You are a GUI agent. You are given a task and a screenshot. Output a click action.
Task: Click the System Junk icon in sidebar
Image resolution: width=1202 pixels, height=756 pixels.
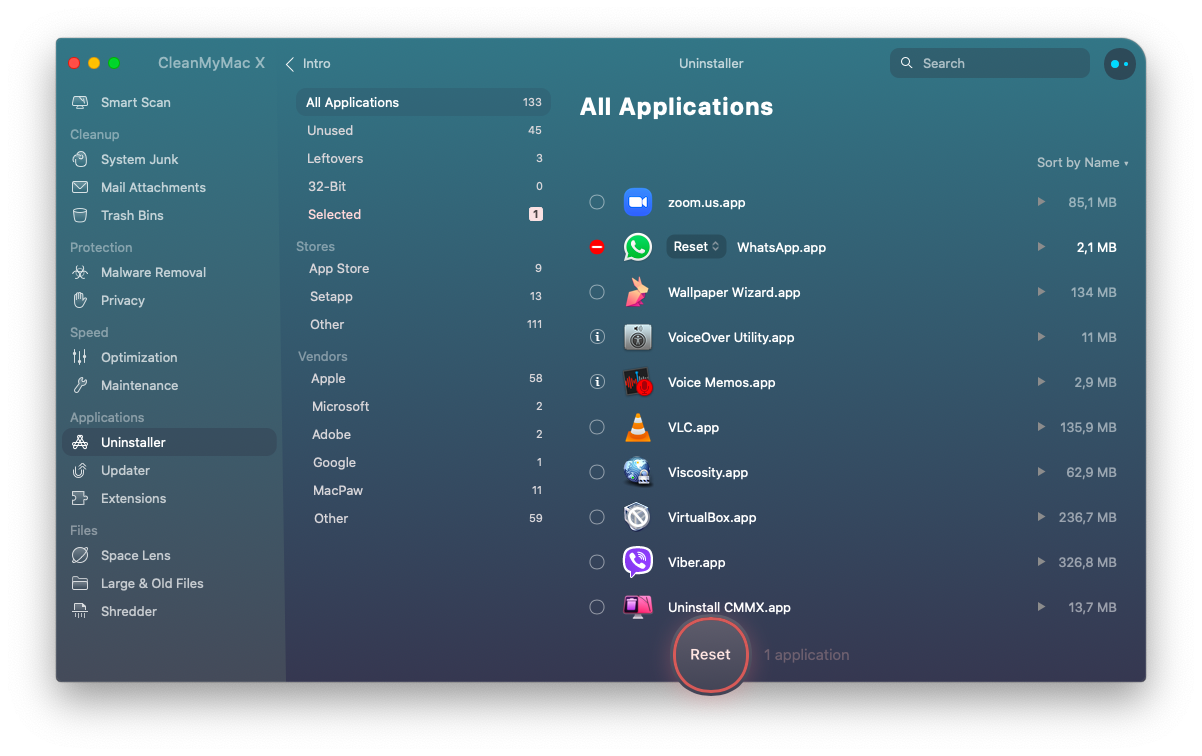point(80,159)
